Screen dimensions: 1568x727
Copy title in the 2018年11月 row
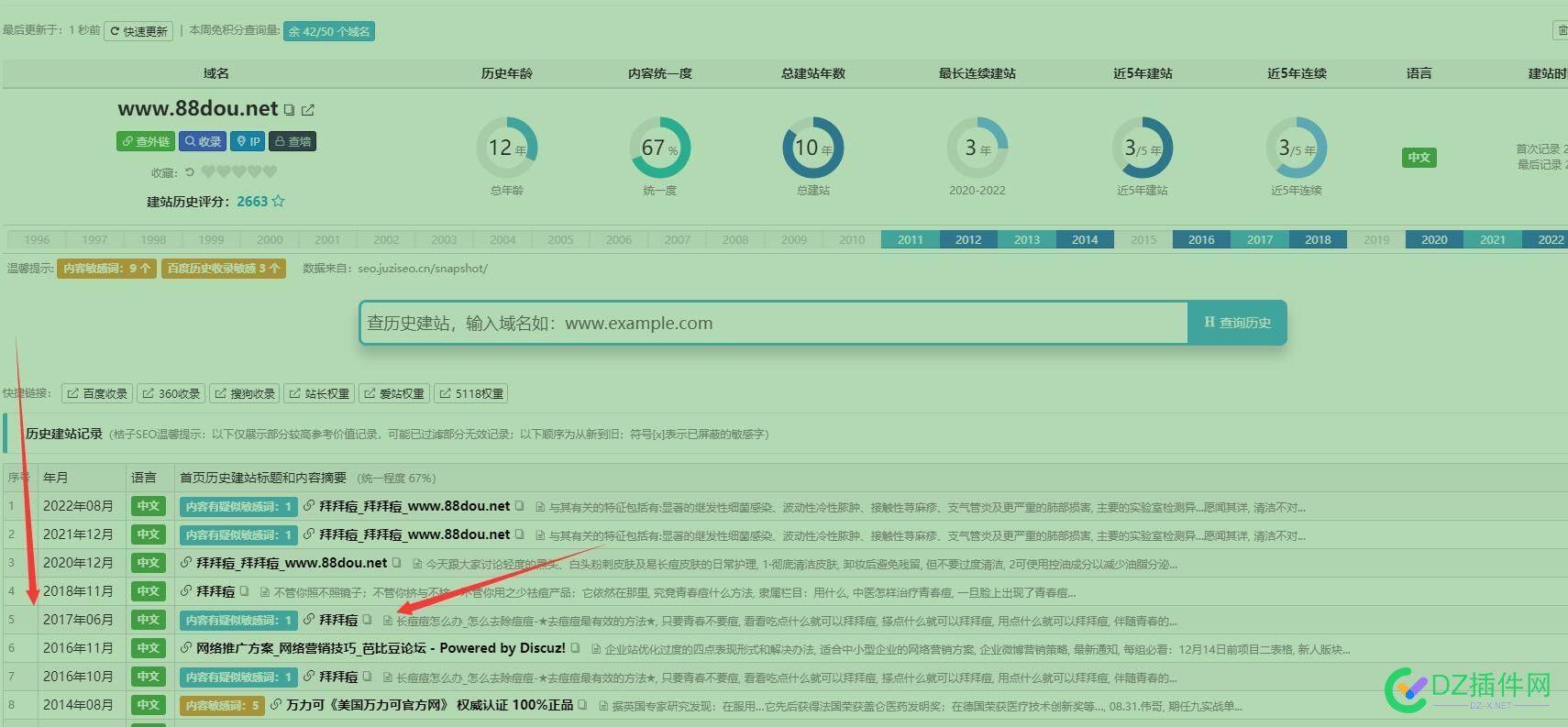click(244, 591)
